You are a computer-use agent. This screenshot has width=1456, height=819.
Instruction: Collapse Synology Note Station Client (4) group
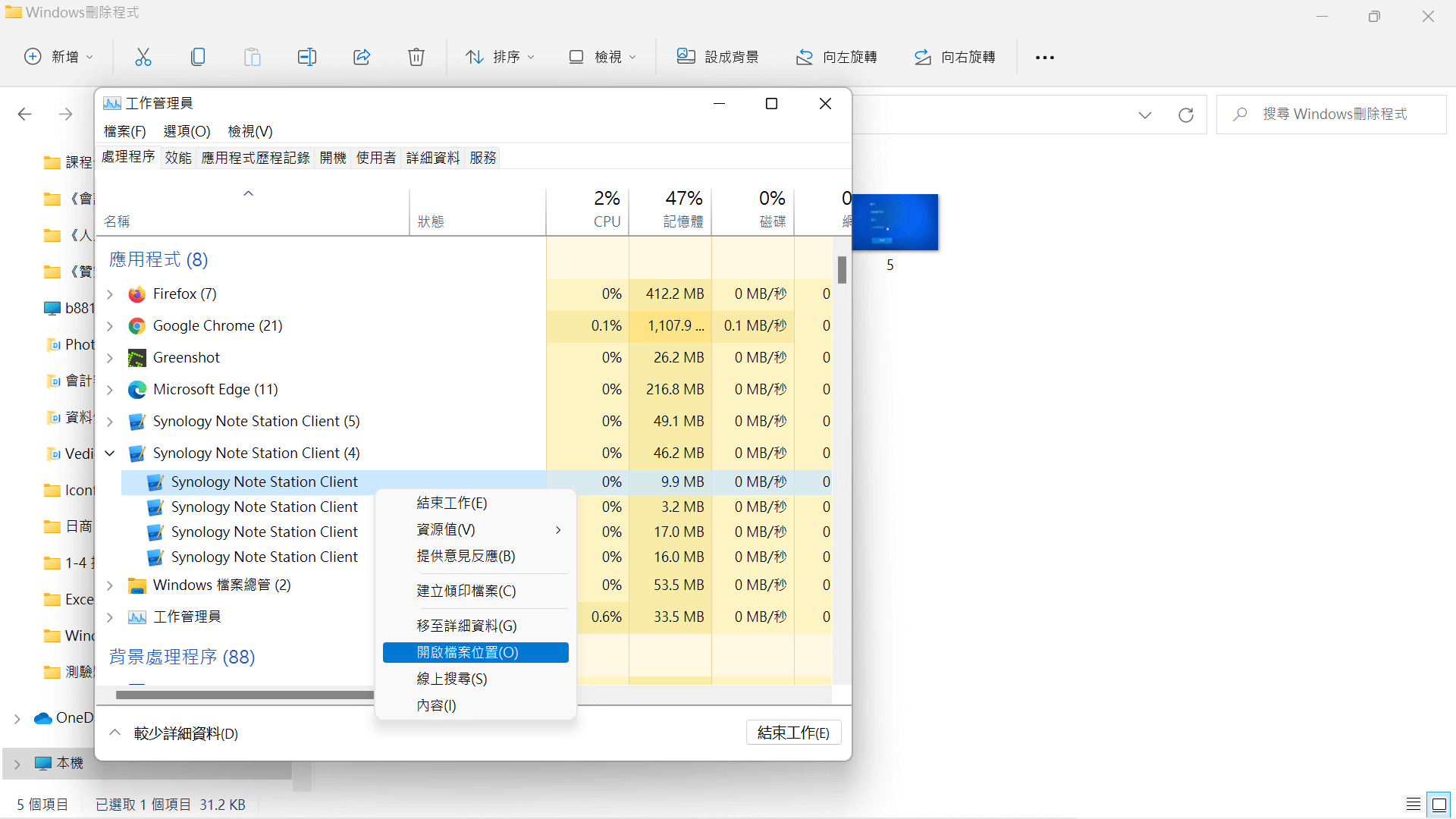[x=110, y=453]
